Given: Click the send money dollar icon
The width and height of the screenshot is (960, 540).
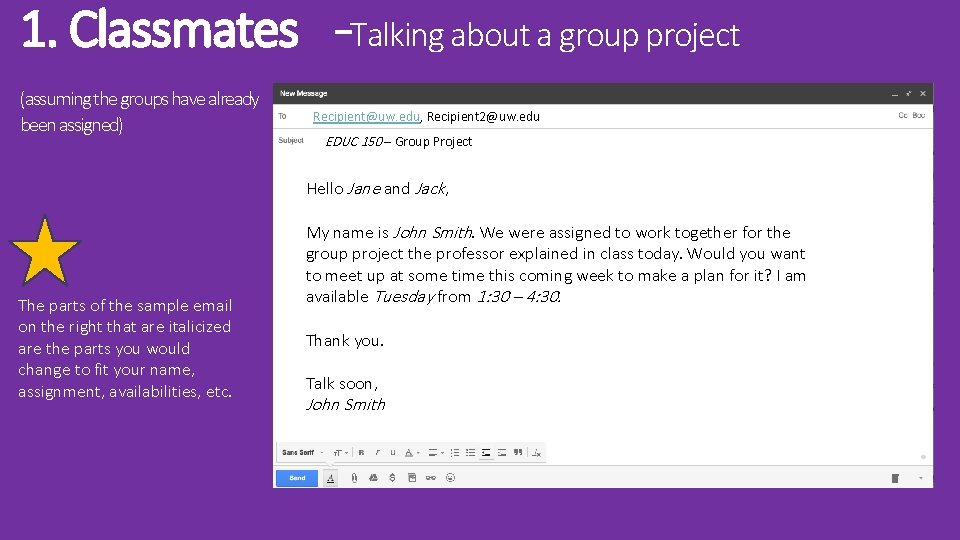Looking at the screenshot, I should pyautogui.click(x=392, y=478).
